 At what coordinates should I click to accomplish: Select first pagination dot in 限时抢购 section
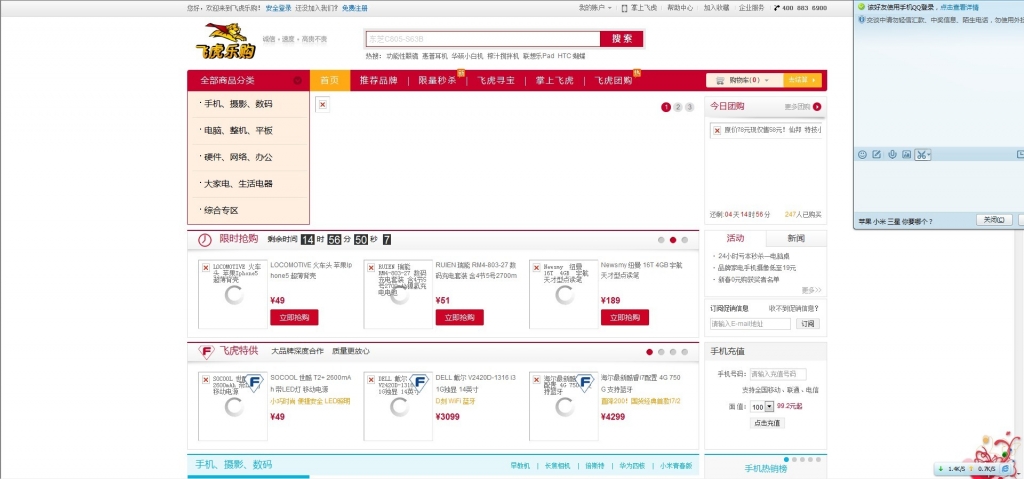[x=661, y=240]
